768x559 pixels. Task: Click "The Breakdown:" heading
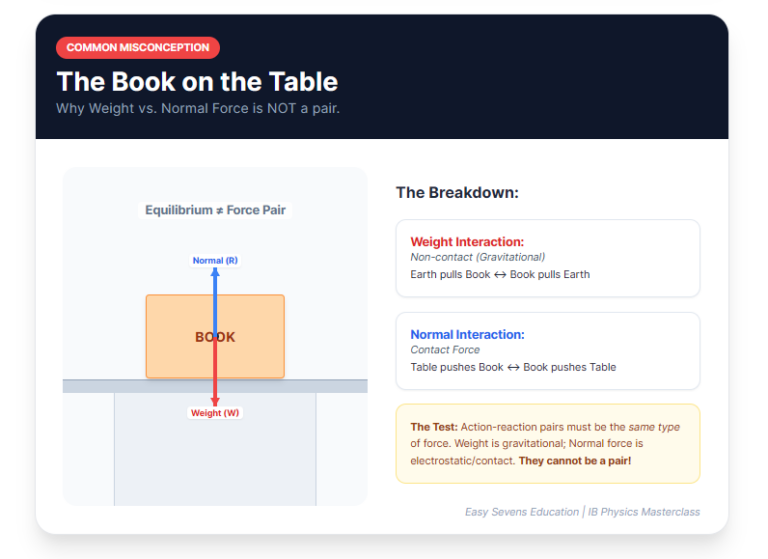457,192
